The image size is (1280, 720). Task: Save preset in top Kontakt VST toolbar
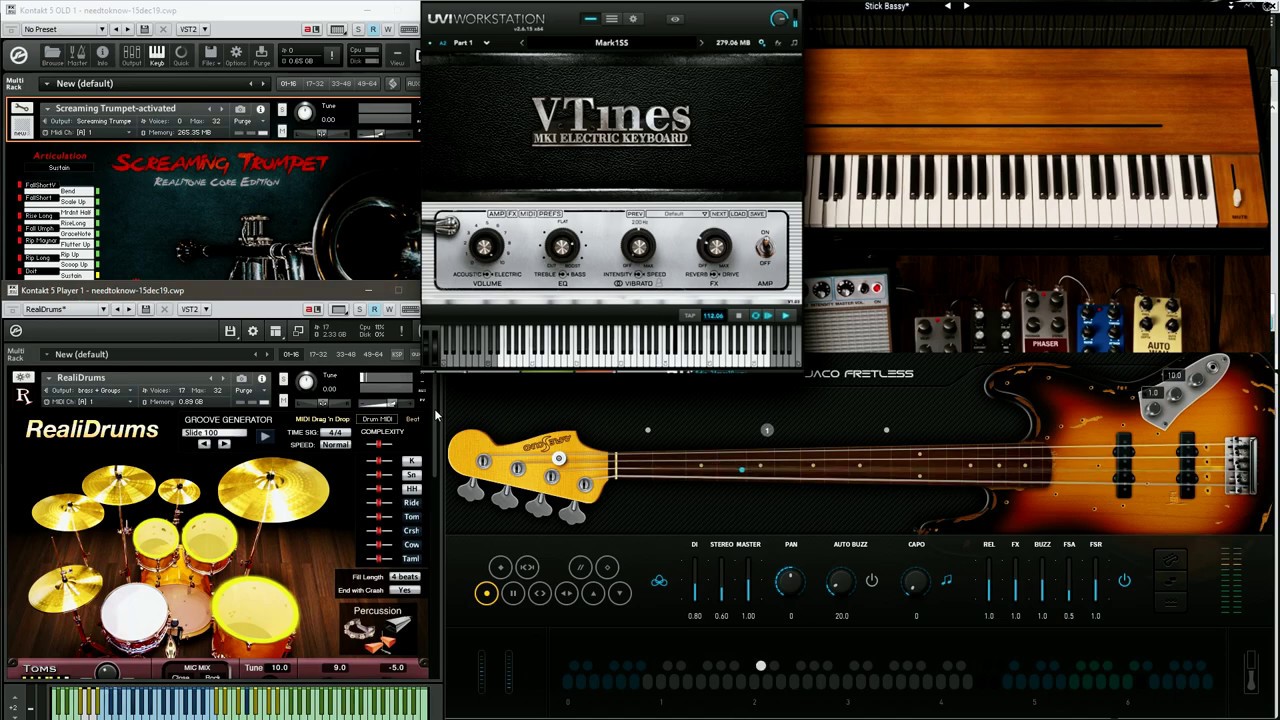click(x=145, y=29)
